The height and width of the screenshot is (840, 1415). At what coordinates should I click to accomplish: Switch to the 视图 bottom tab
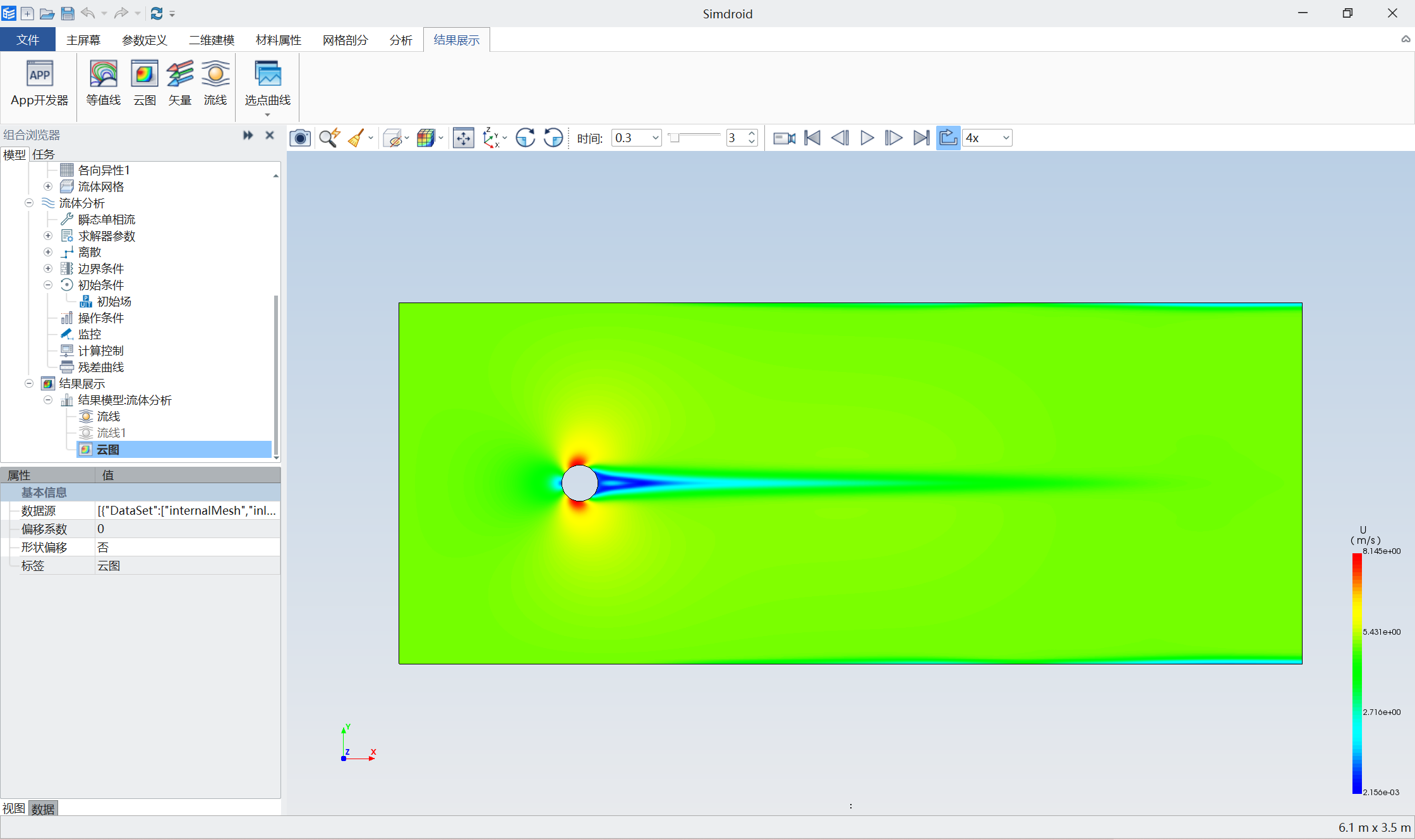tap(14, 808)
